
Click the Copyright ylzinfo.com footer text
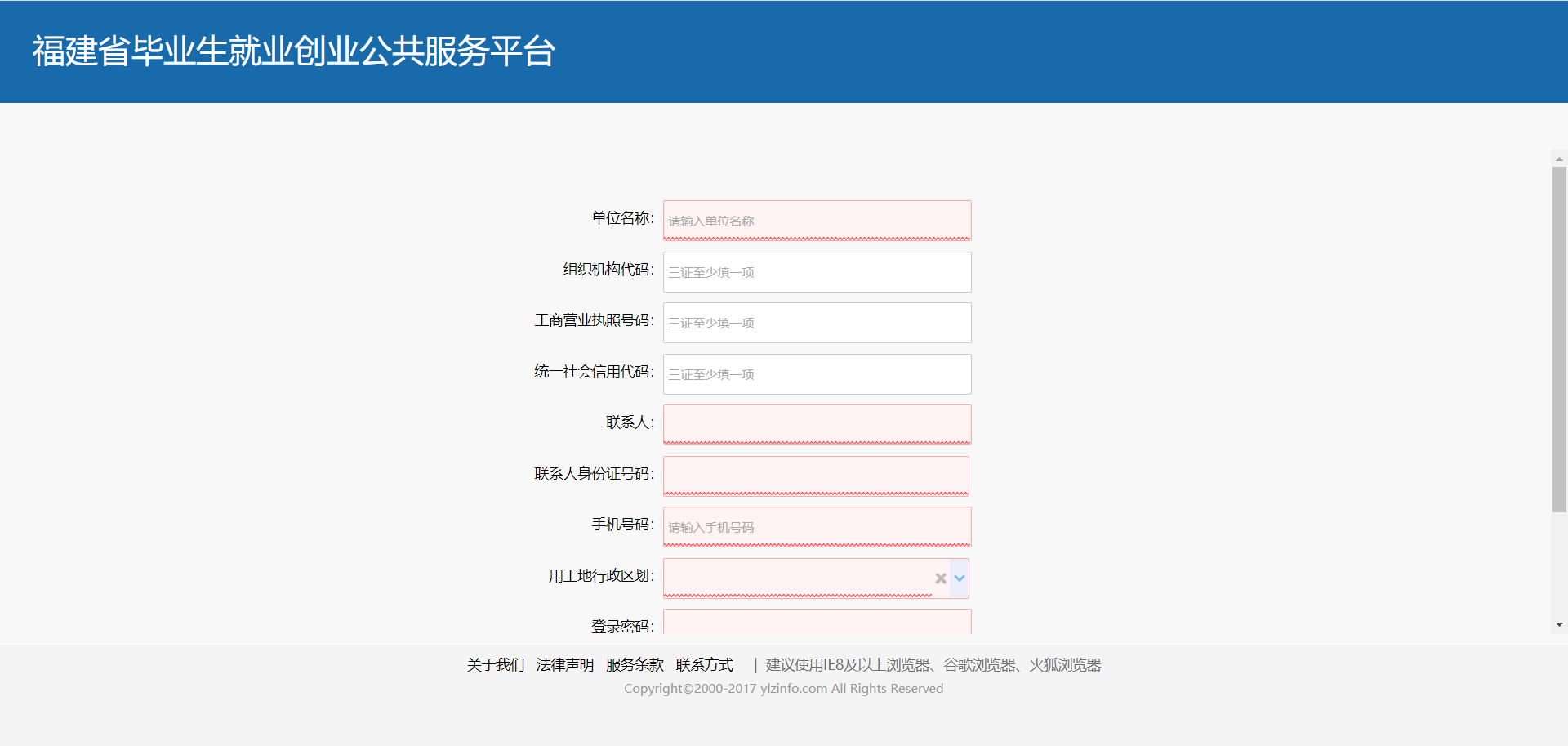783,689
